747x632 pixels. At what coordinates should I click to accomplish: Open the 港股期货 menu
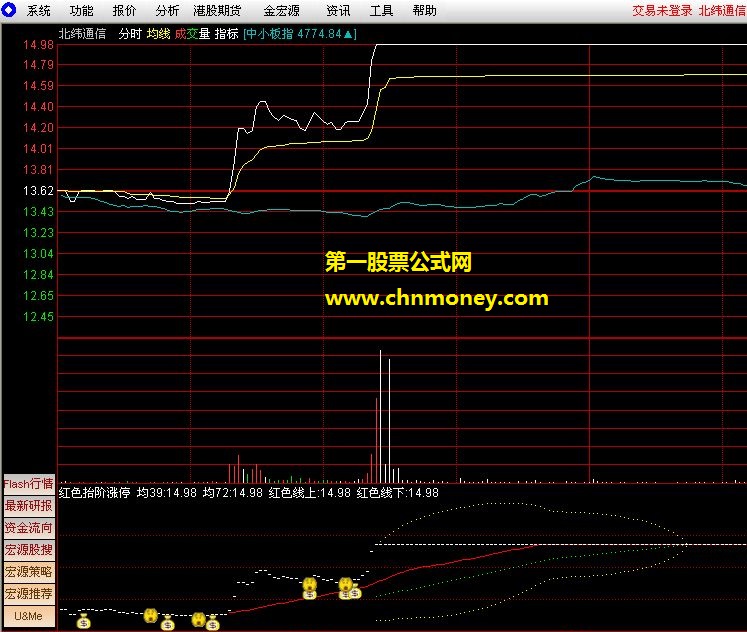coord(217,10)
